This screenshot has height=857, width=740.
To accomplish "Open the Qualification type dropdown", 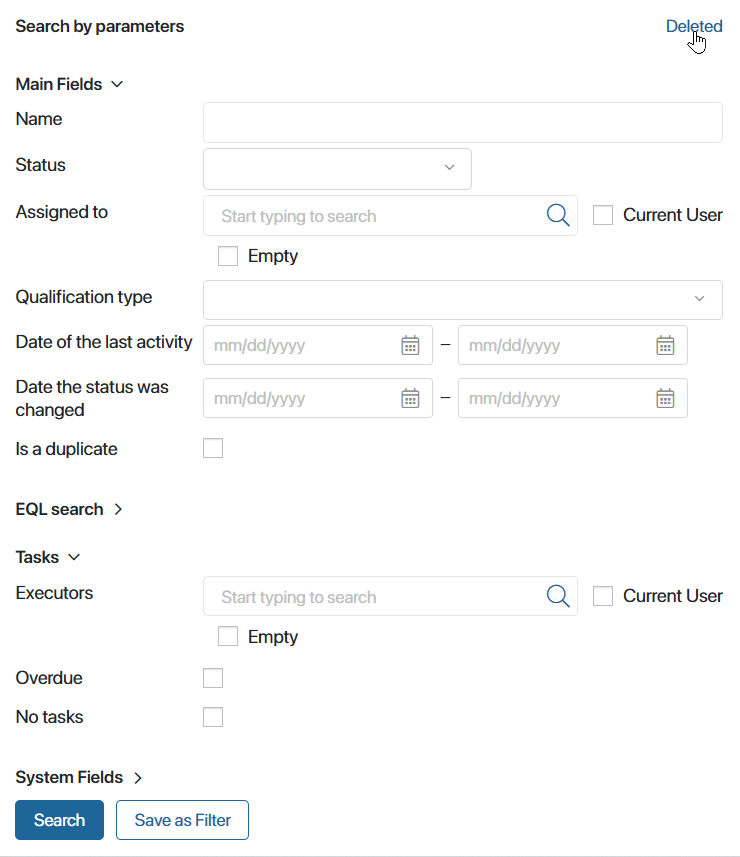I will coord(463,300).
